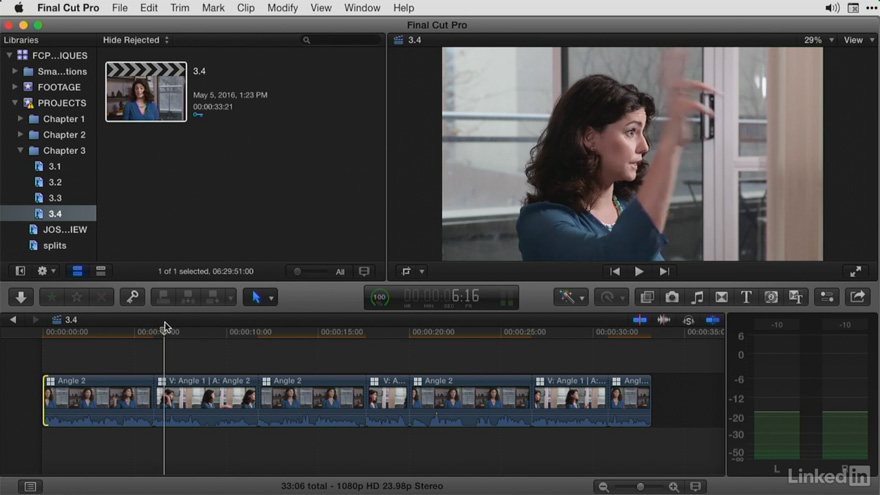The height and width of the screenshot is (495, 880).
Task: Append clip to storyline button
Action: coord(213,297)
